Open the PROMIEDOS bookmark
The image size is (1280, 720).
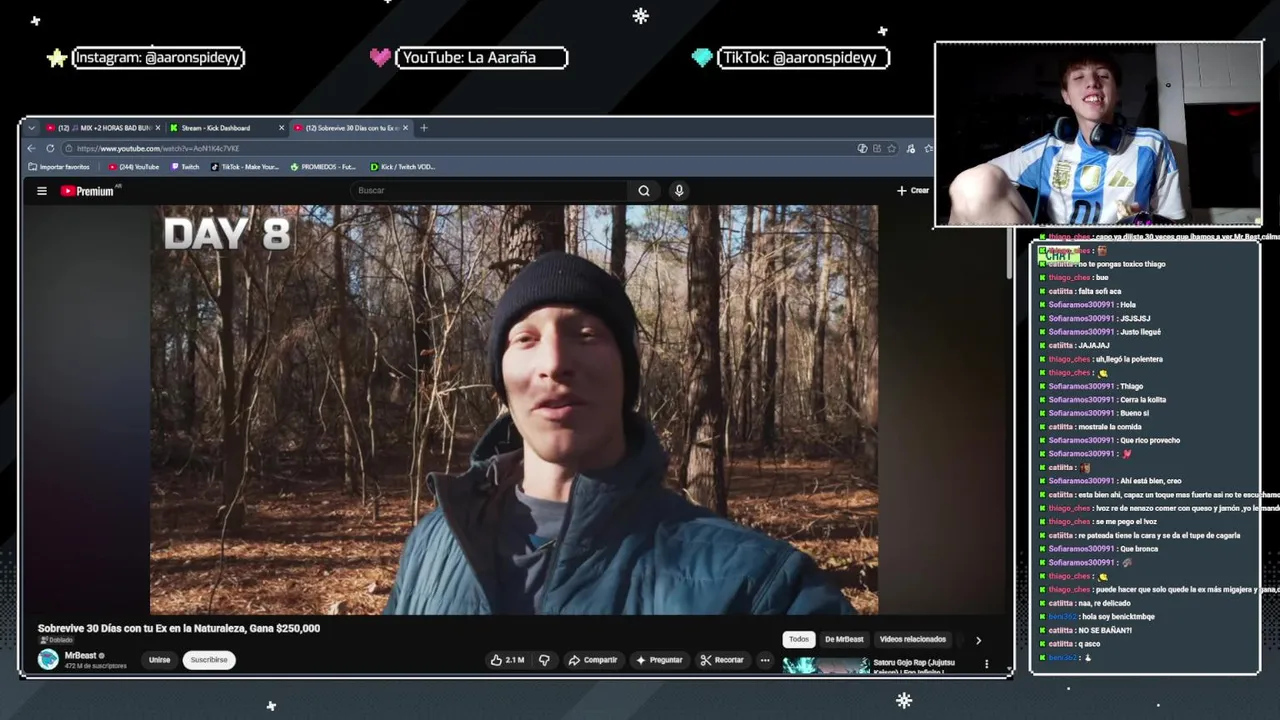(323, 167)
